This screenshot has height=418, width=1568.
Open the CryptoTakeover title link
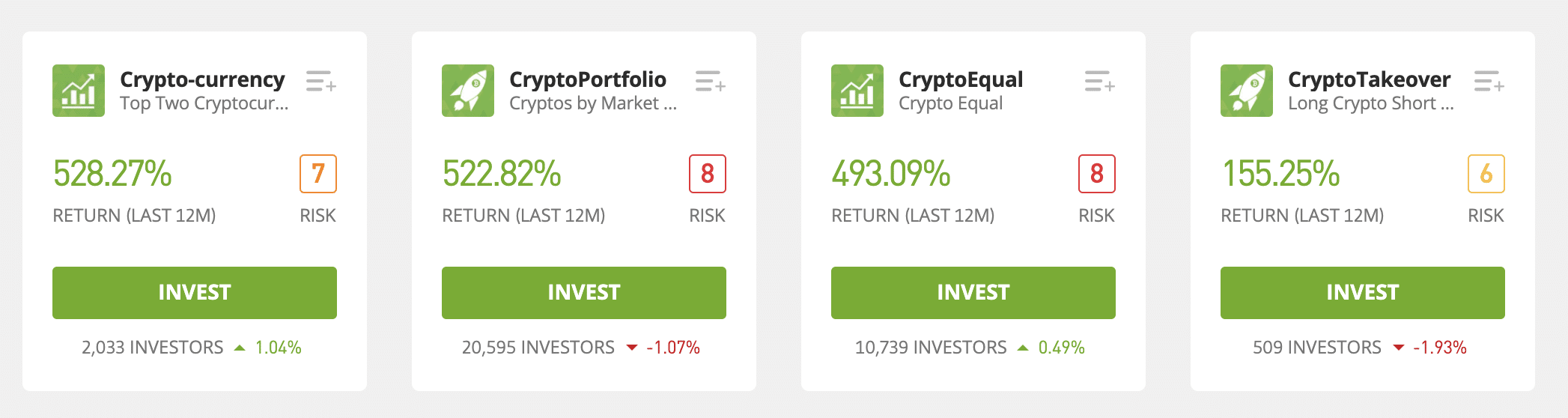[x=1369, y=79]
